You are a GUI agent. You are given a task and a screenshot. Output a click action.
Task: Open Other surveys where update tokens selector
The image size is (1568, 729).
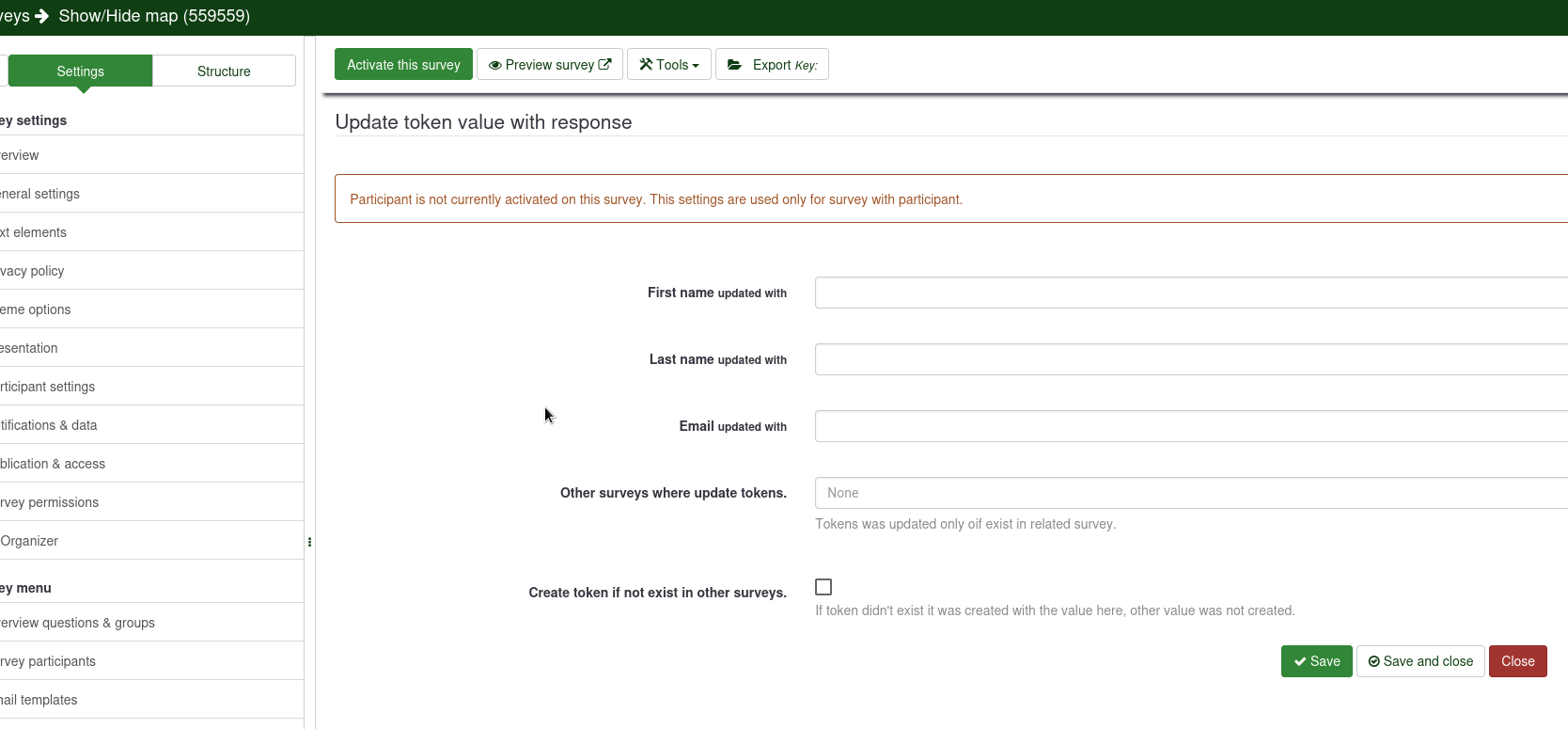click(x=1190, y=493)
